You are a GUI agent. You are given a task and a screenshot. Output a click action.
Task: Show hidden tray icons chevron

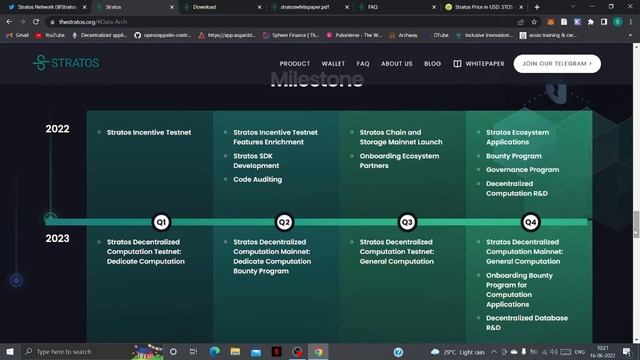[x=494, y=351]
